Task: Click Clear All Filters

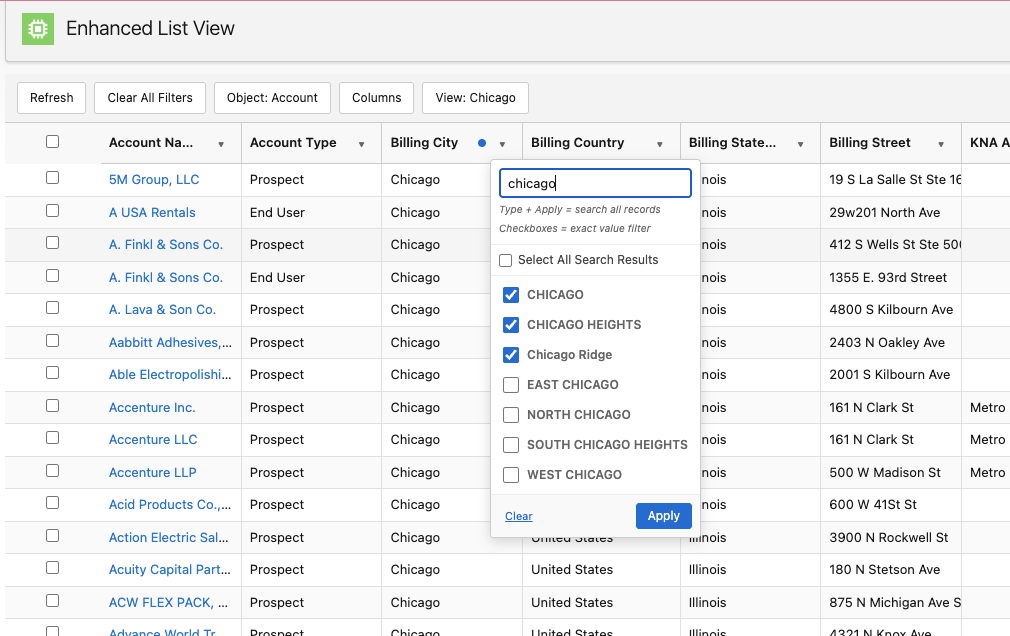Action: (149, 97)
